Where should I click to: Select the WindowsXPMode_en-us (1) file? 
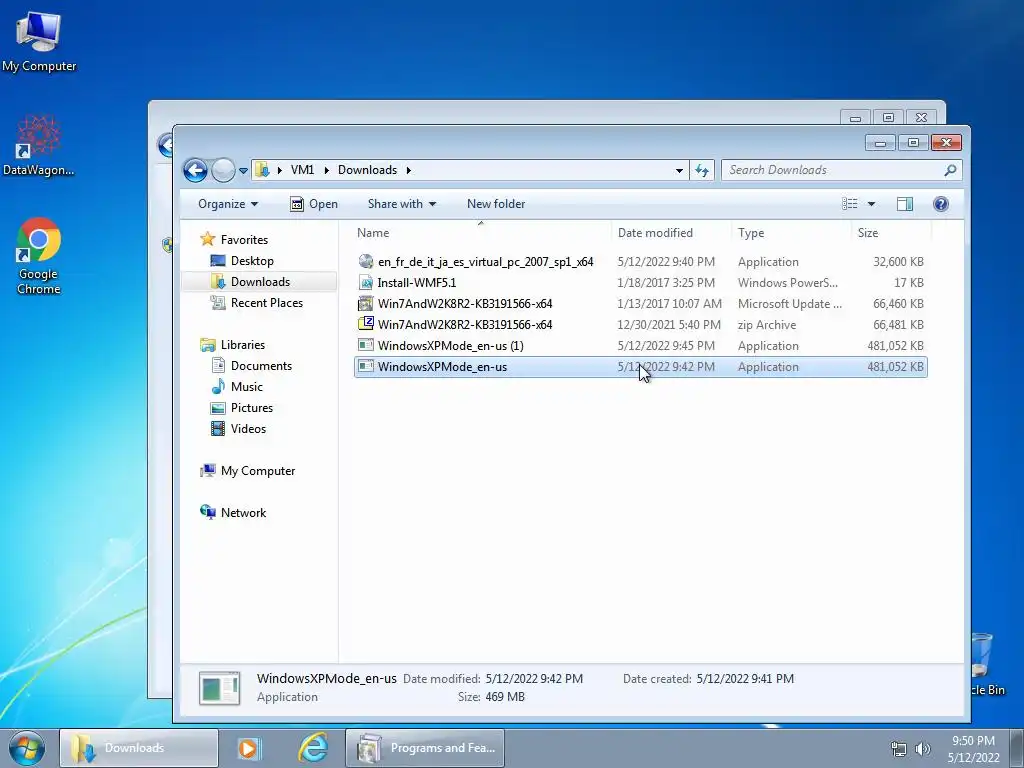tap(641, 345)
